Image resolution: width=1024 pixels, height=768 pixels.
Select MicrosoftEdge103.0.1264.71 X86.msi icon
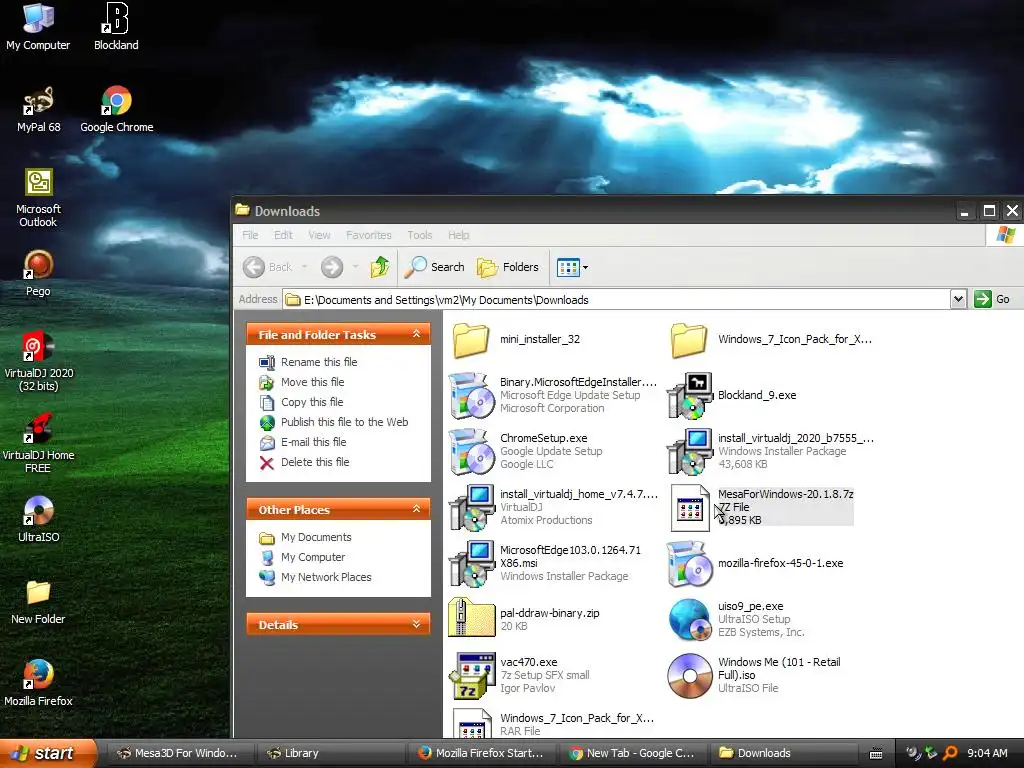[x=471, y=564]
